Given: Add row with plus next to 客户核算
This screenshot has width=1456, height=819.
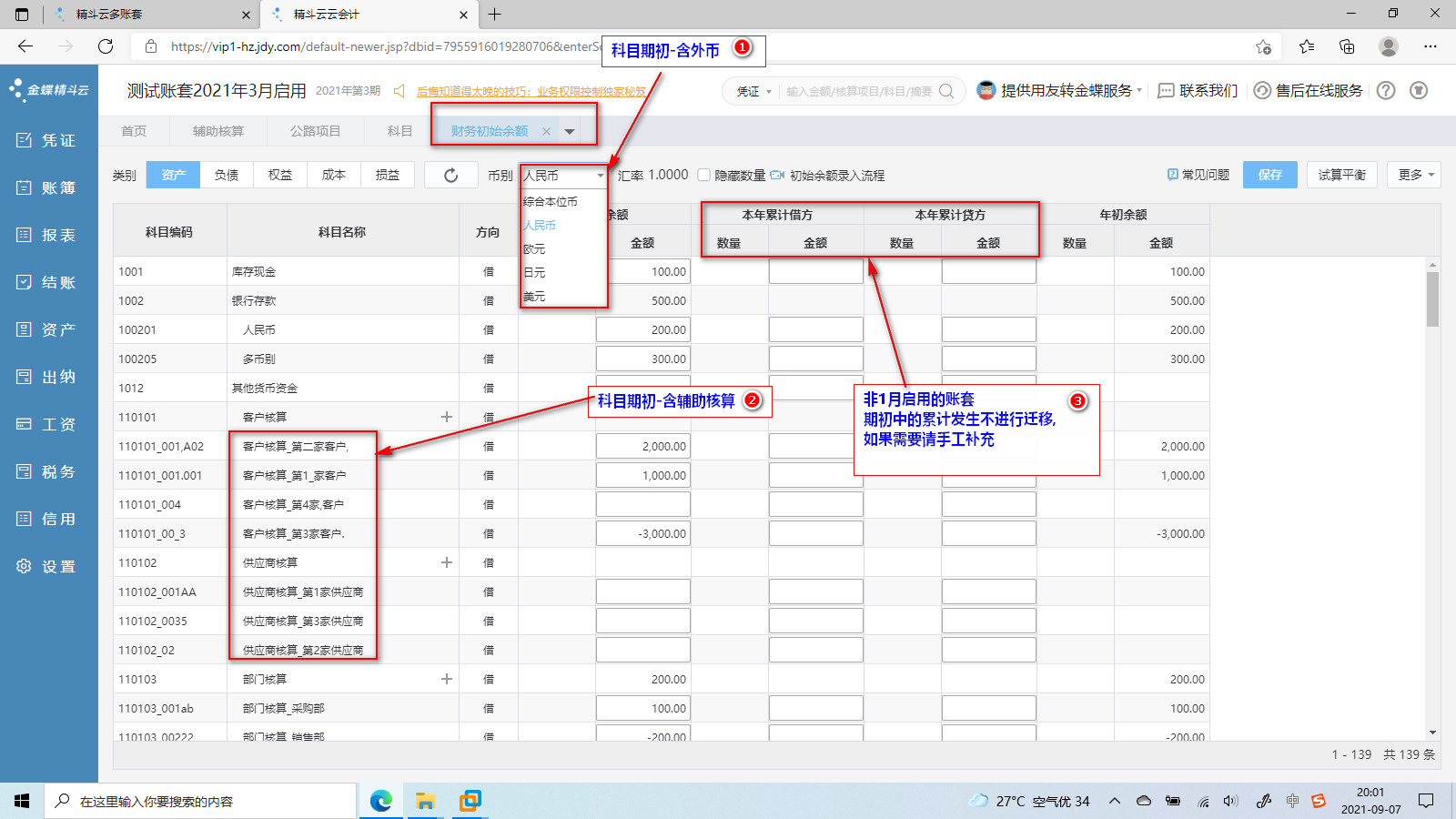Looking at the screenshot, I should pyautogui.click(x=447, y=417).
